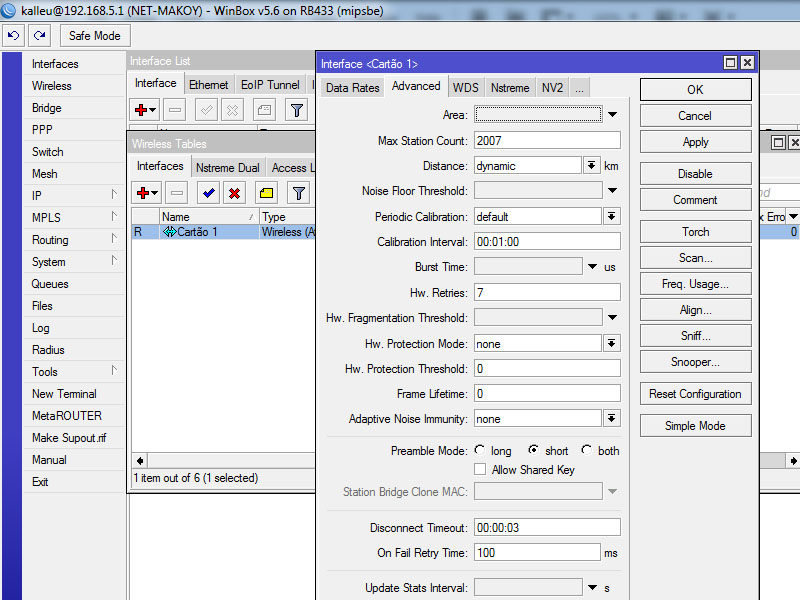Switch to NV2 tab

tap(552, 88)
